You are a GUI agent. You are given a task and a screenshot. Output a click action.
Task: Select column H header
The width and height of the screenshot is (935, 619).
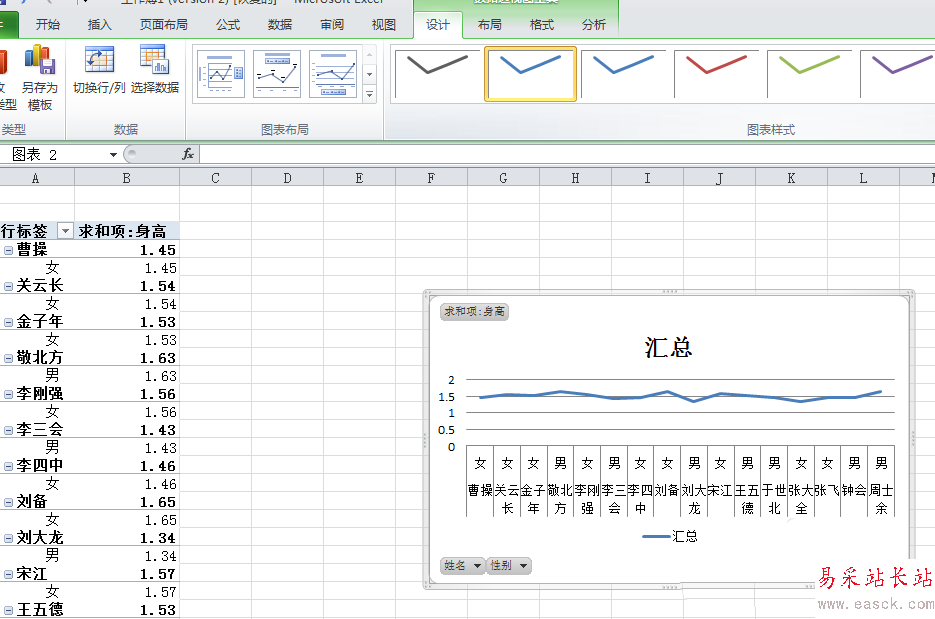coord(575,178)
